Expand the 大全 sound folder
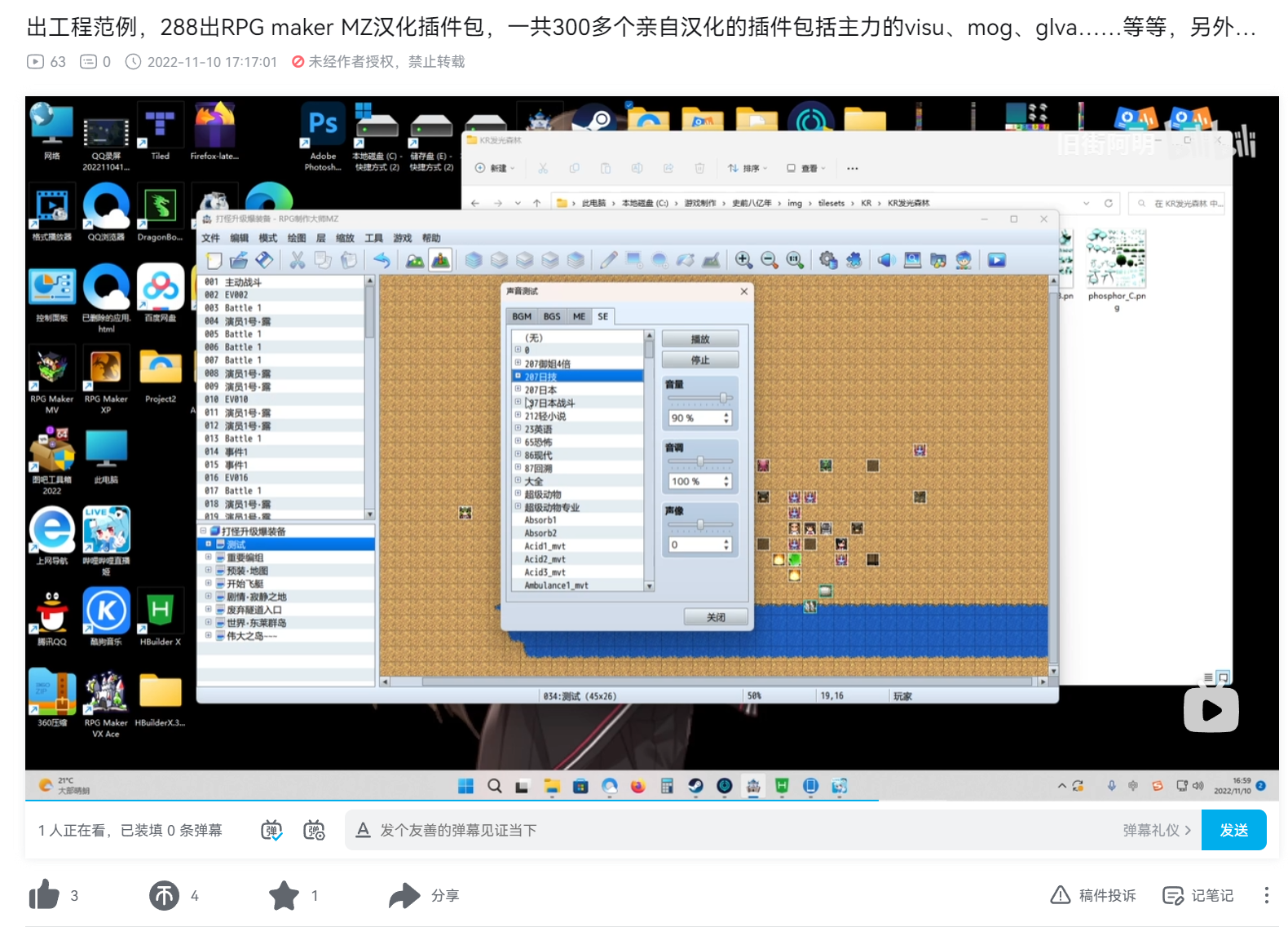 click(x=518, y=480)
